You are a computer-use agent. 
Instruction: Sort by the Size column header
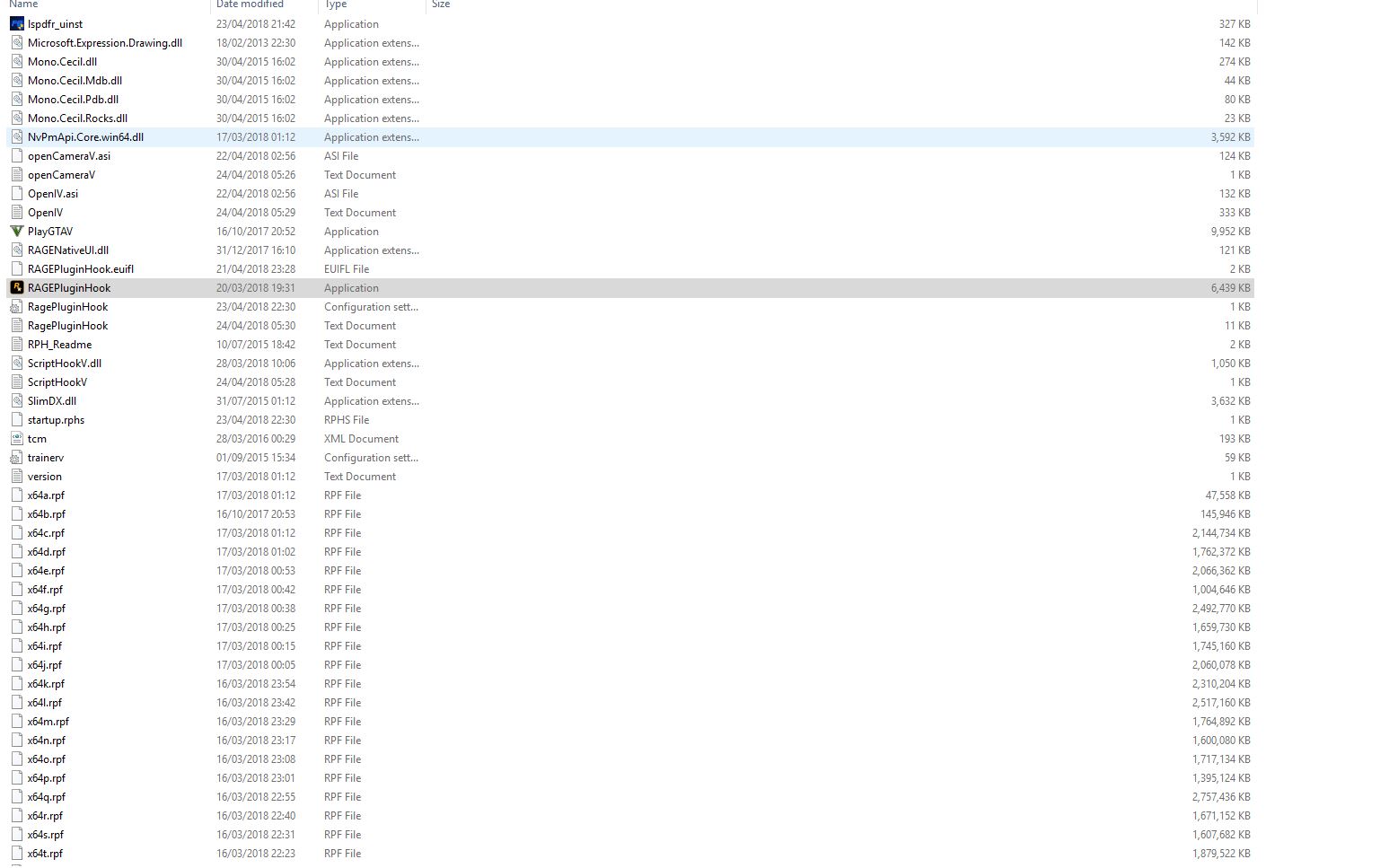click(x=441, y=4)
